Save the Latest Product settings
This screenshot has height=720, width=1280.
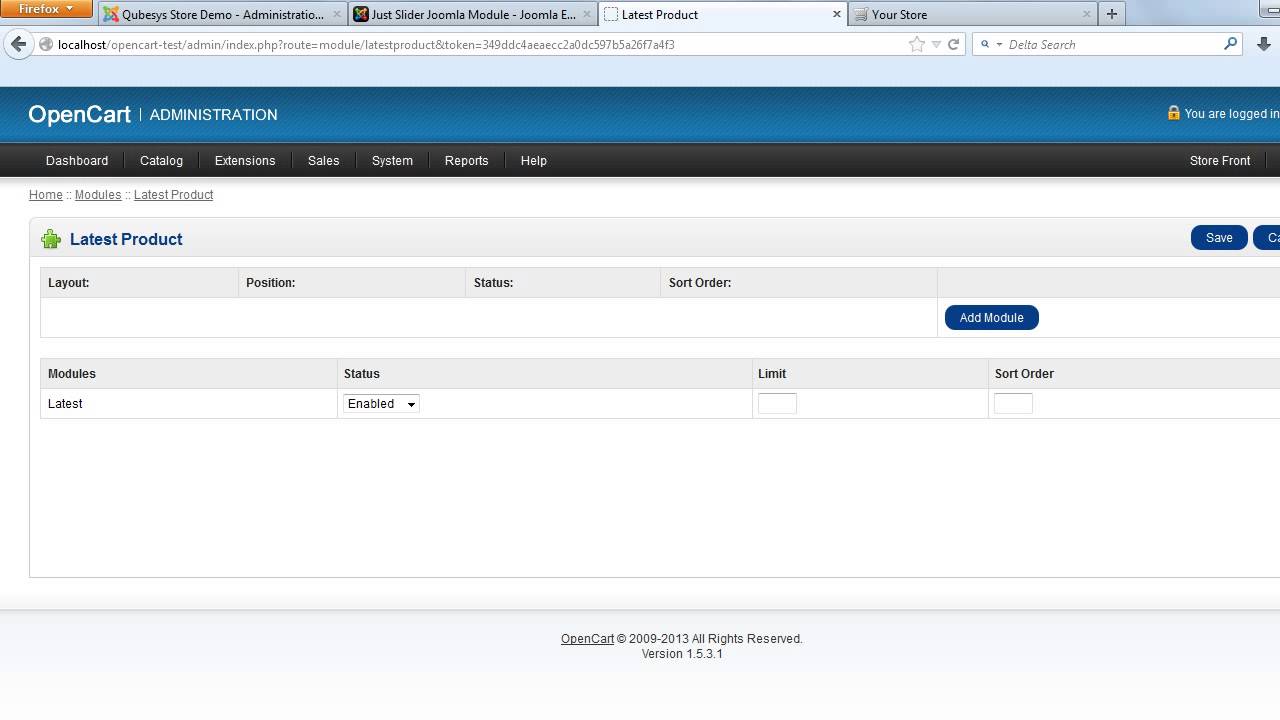(1219, 237)
